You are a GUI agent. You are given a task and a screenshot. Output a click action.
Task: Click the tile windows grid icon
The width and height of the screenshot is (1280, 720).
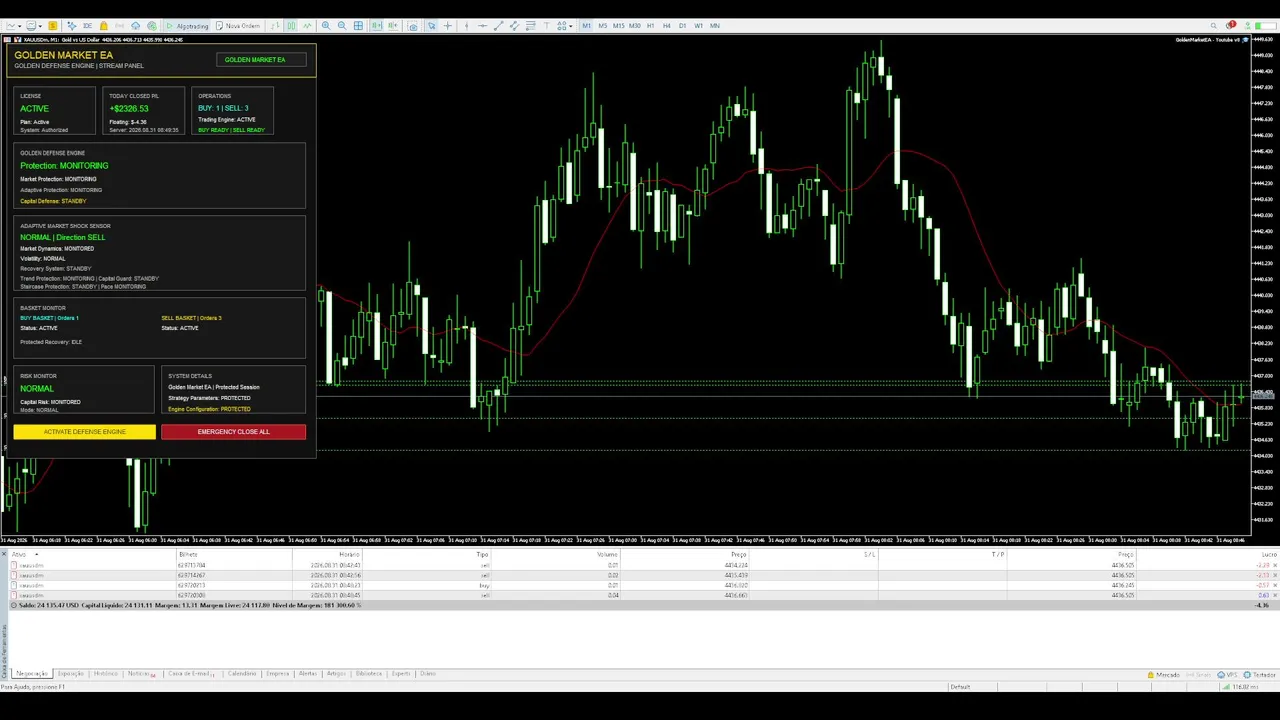click(358, 25)
